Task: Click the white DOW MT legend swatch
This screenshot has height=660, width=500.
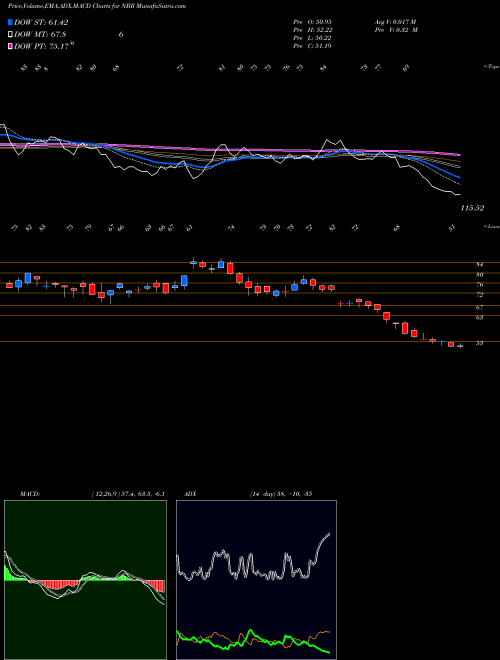Action: (11, 35)
